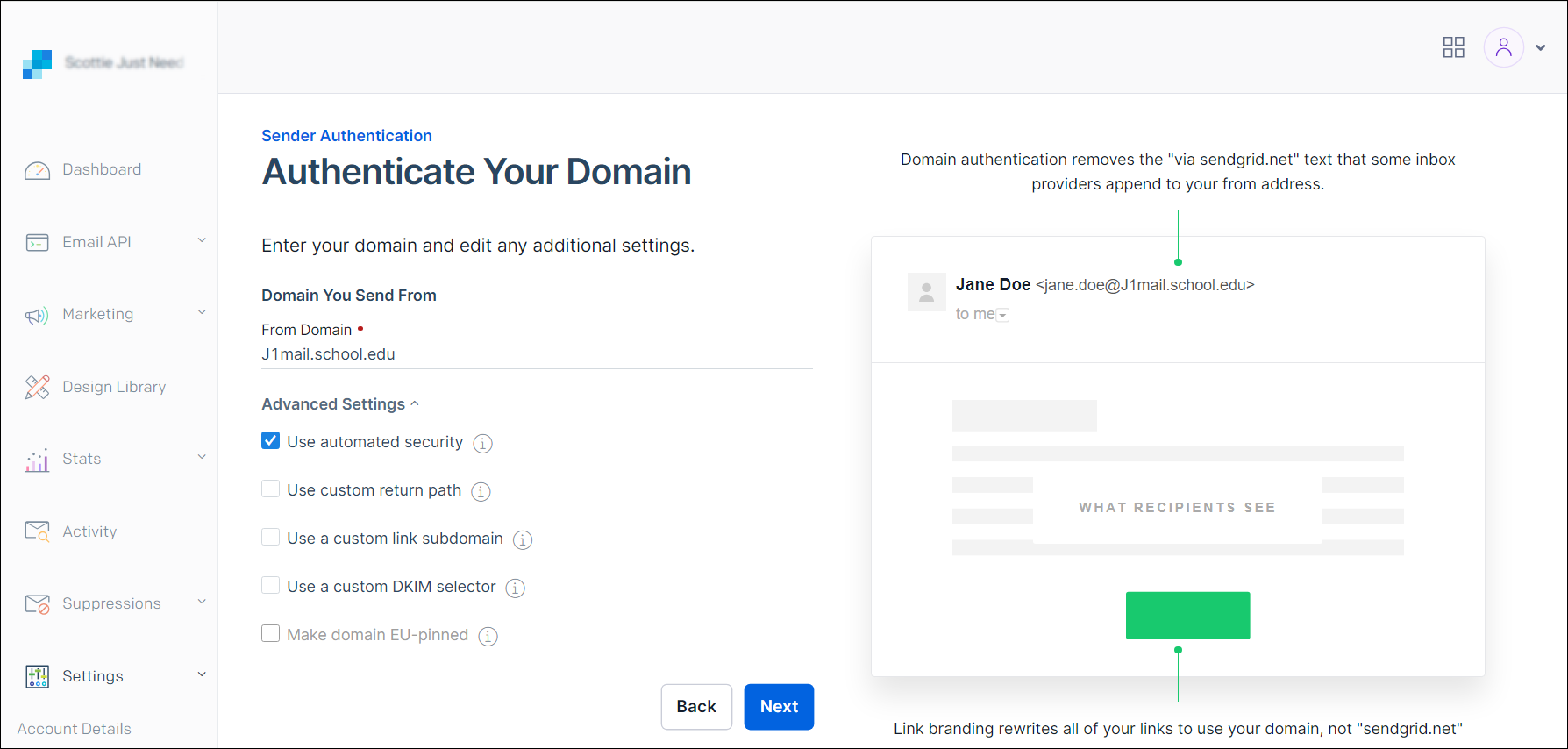1568x749 pixels.
Task: Go to Activity in the sidebar
Action: 89,531
